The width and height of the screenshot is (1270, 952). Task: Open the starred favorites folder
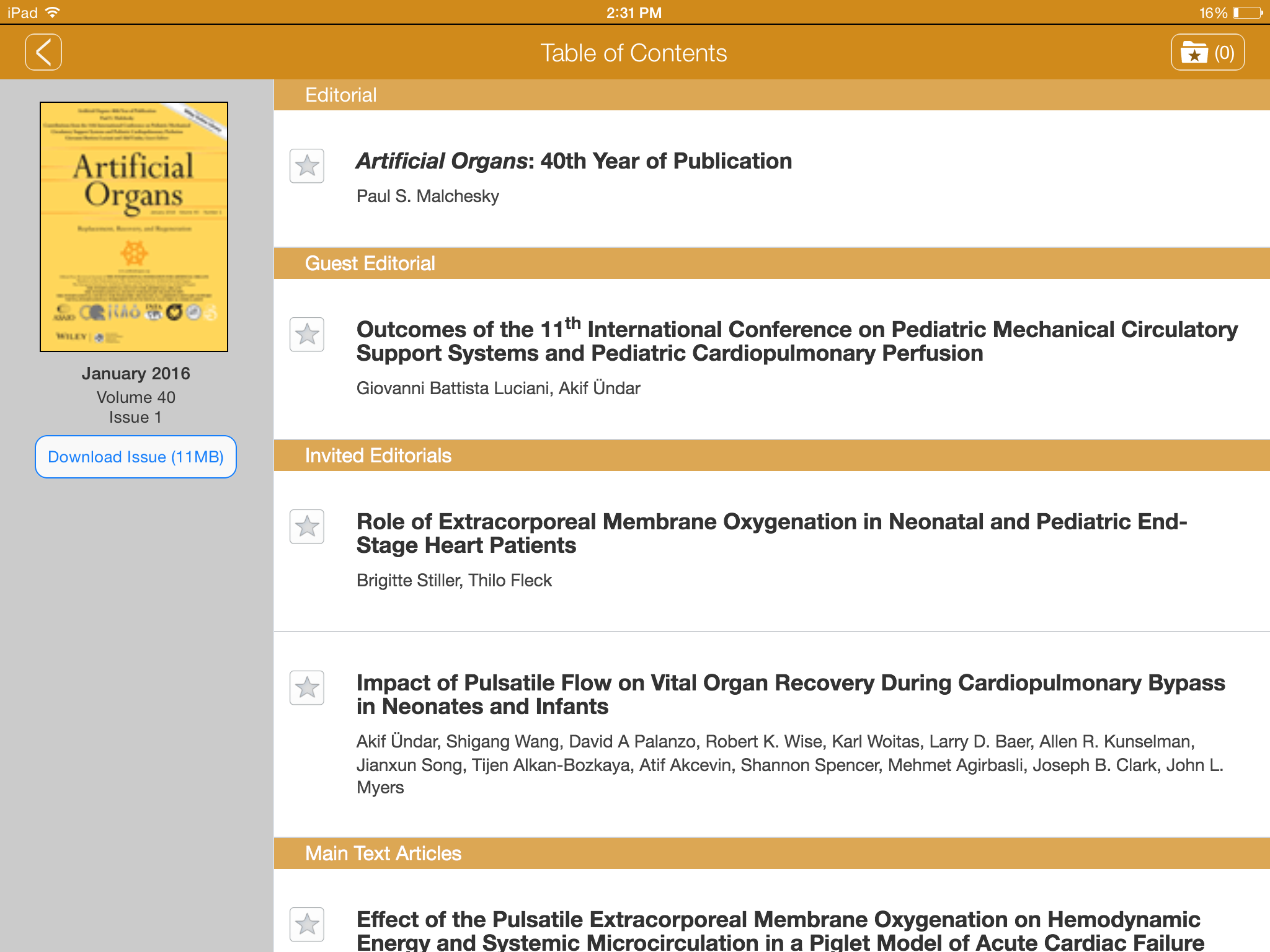[1207, 53]
